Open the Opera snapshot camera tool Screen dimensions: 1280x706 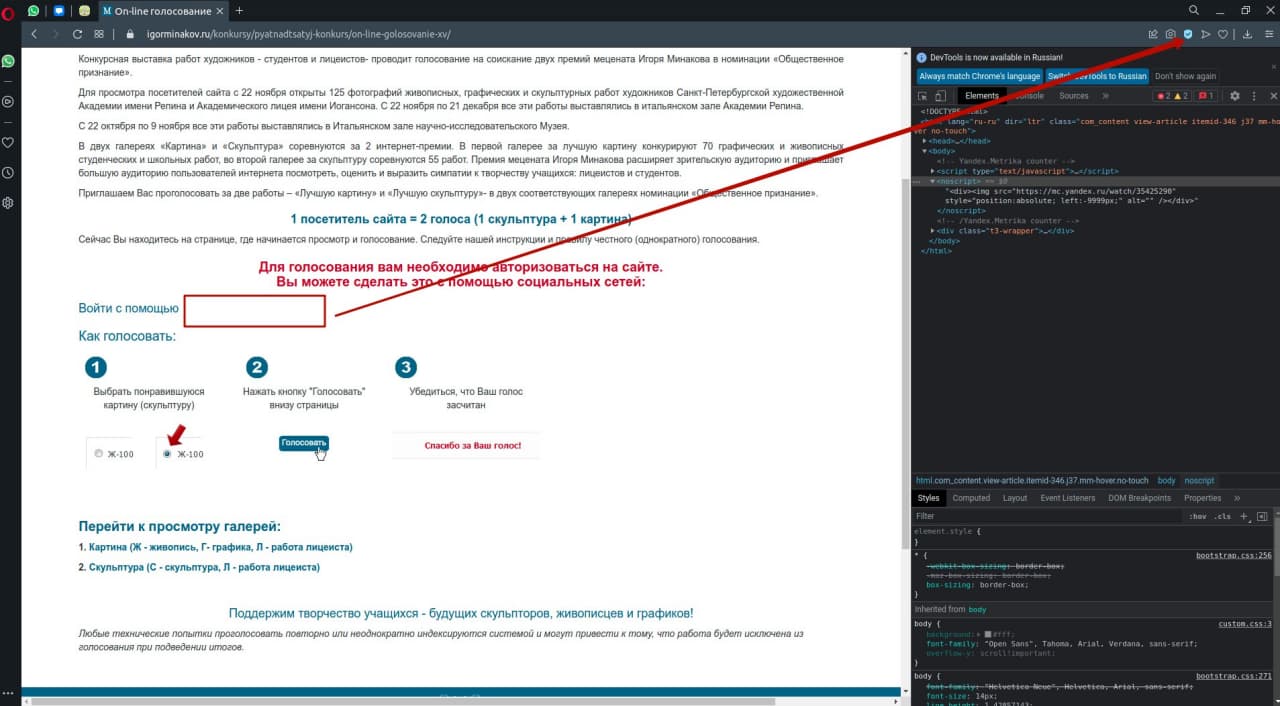(1170, 34)
